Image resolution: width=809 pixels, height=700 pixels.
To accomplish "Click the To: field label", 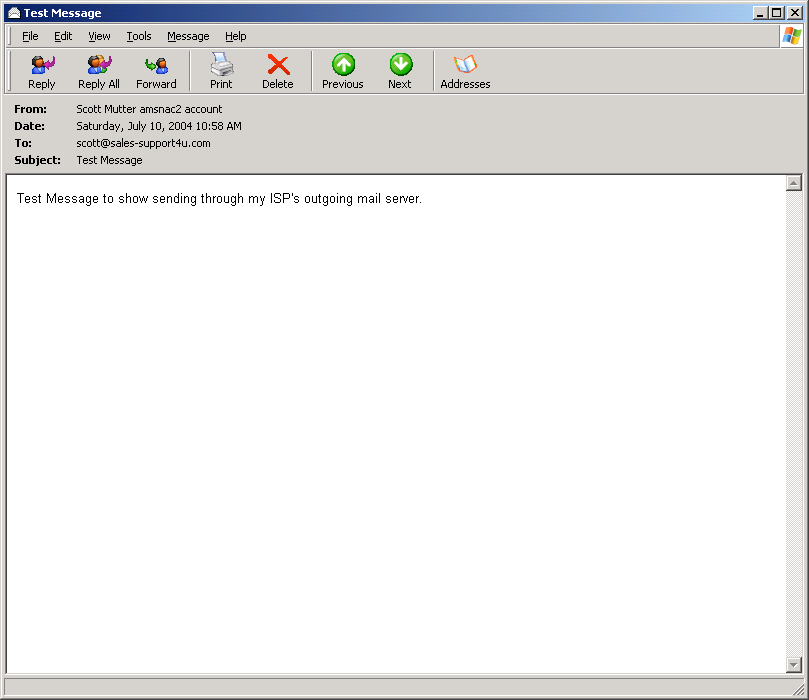I will tap(23, 143).
